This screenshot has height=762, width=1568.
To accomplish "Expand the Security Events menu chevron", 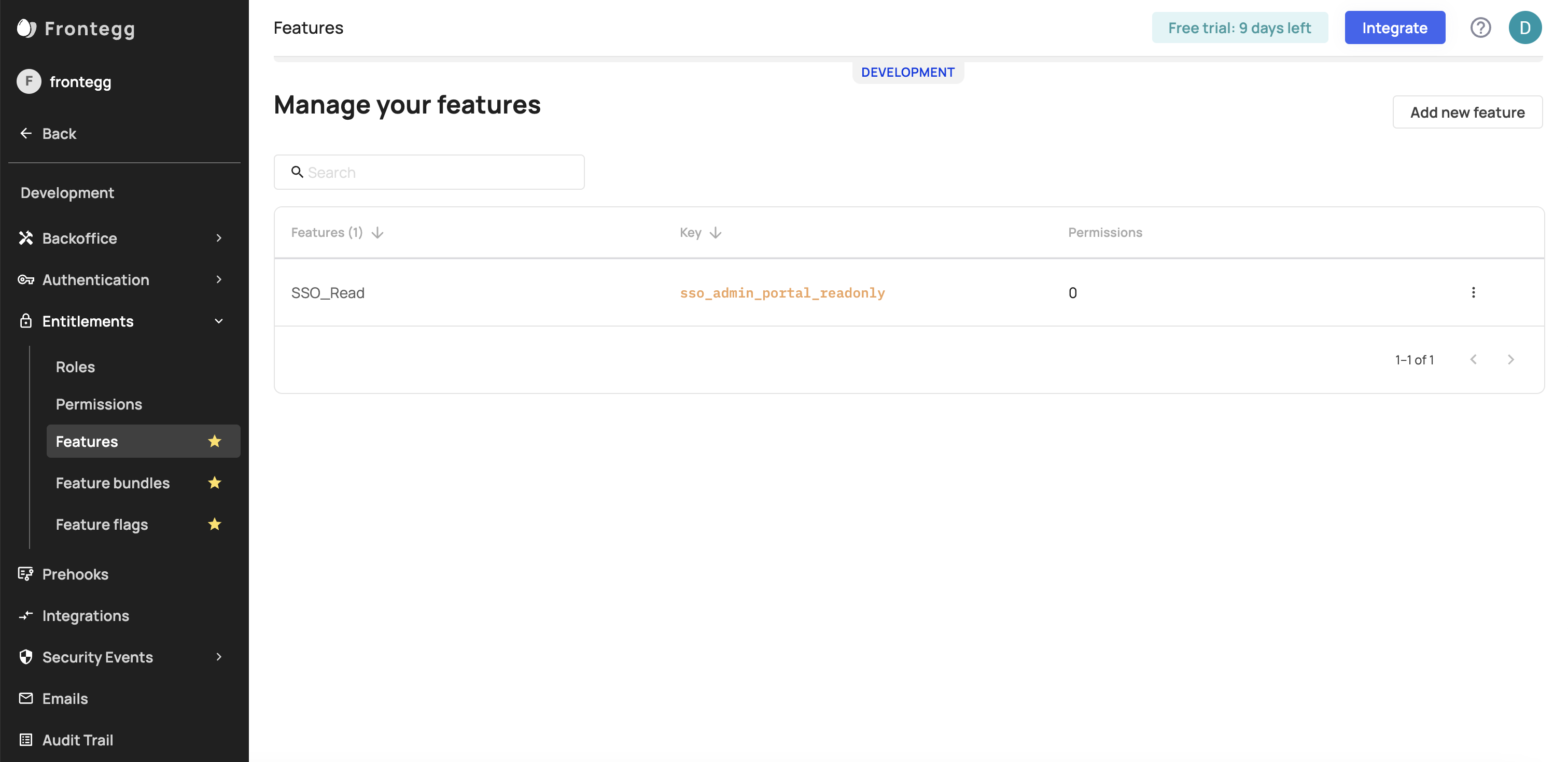I will (x=219, y=657).
